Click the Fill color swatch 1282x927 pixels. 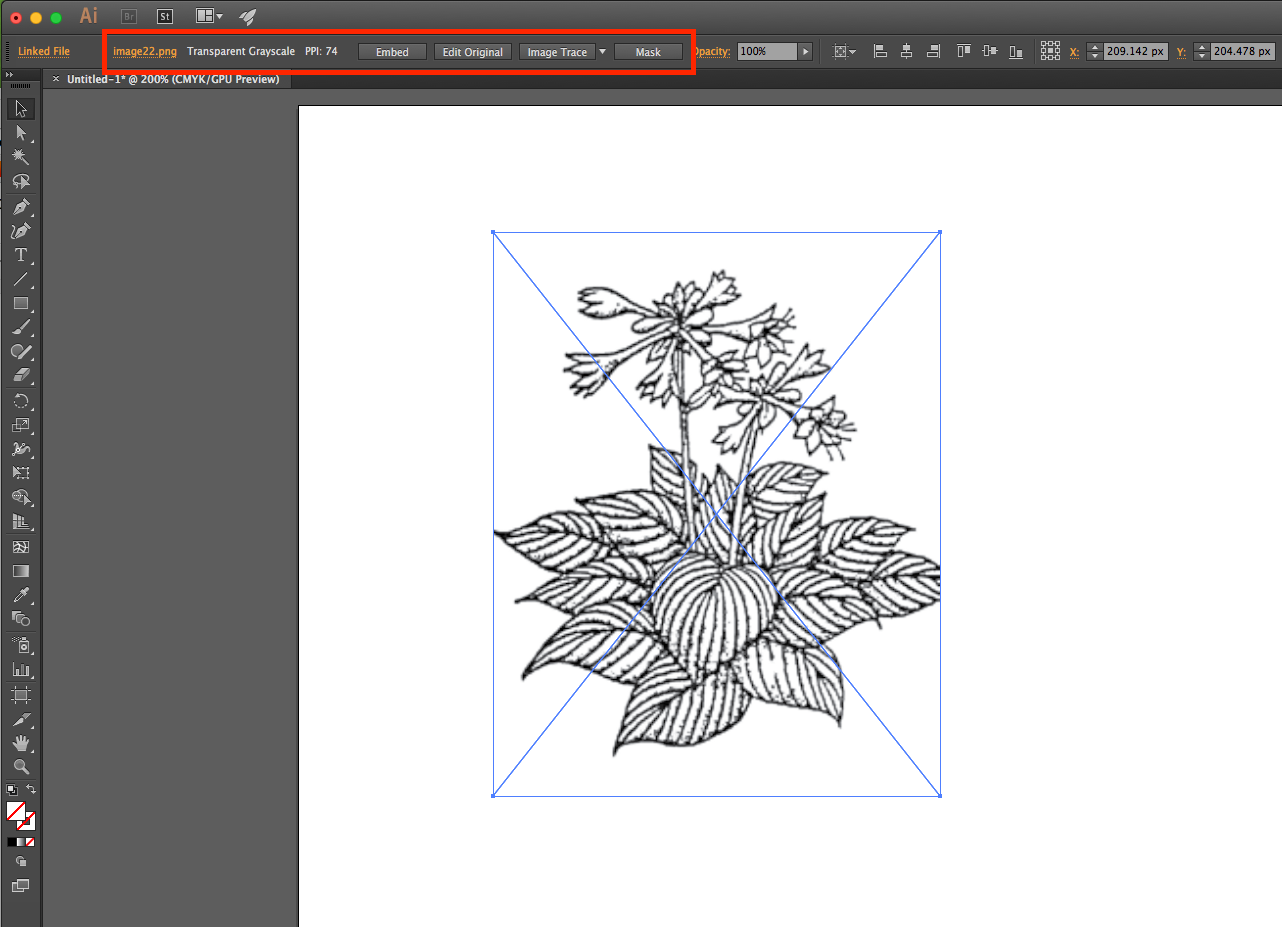[15, 810]
